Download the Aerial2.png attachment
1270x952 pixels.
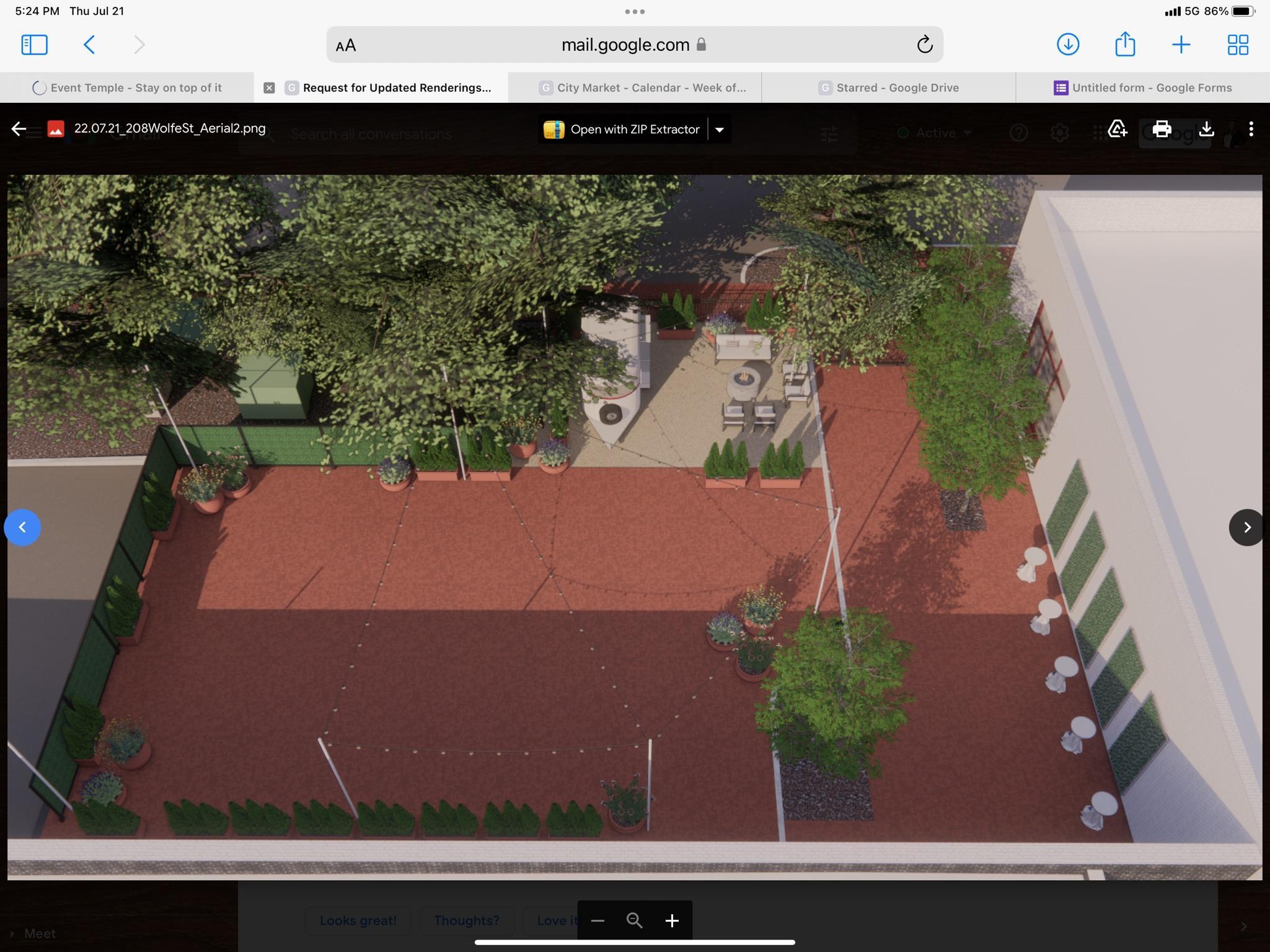[x=1206, y=129]
